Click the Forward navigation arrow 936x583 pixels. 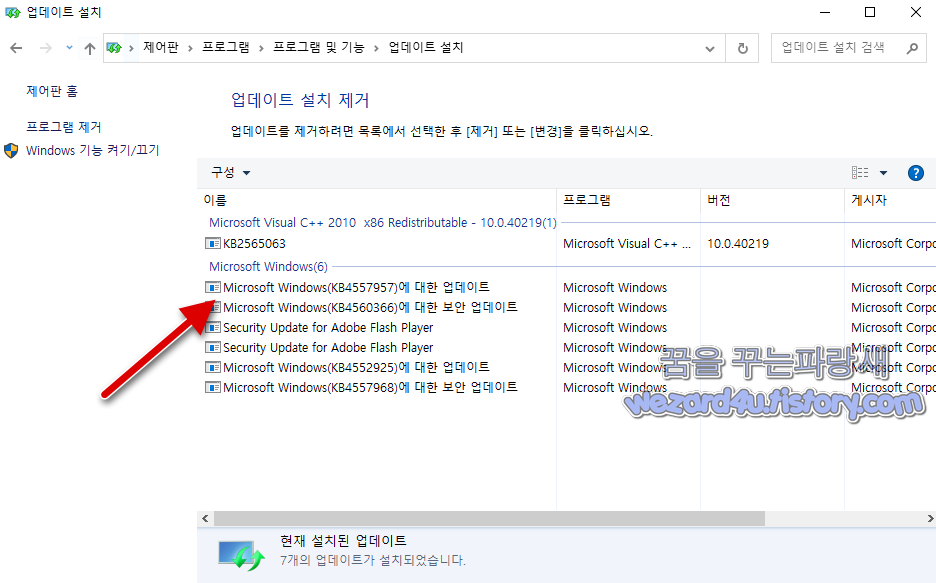click(45, 48)
